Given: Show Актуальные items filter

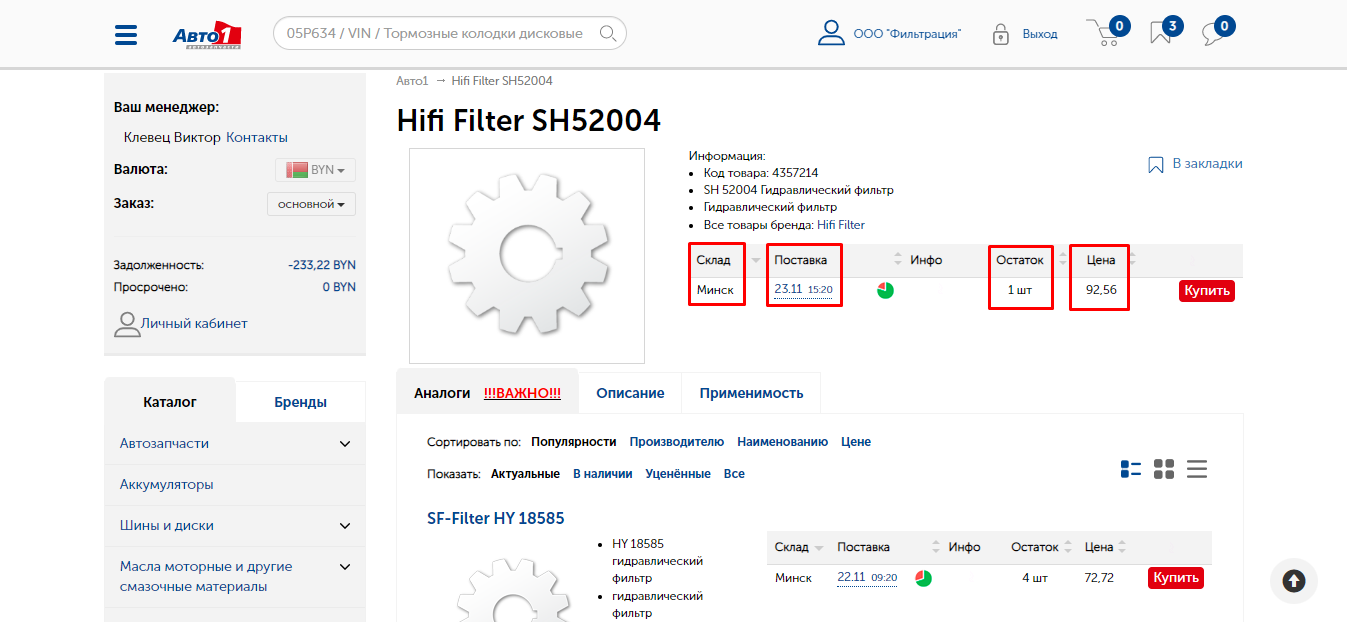Looking at the screenshot, I should click(525, 474).
